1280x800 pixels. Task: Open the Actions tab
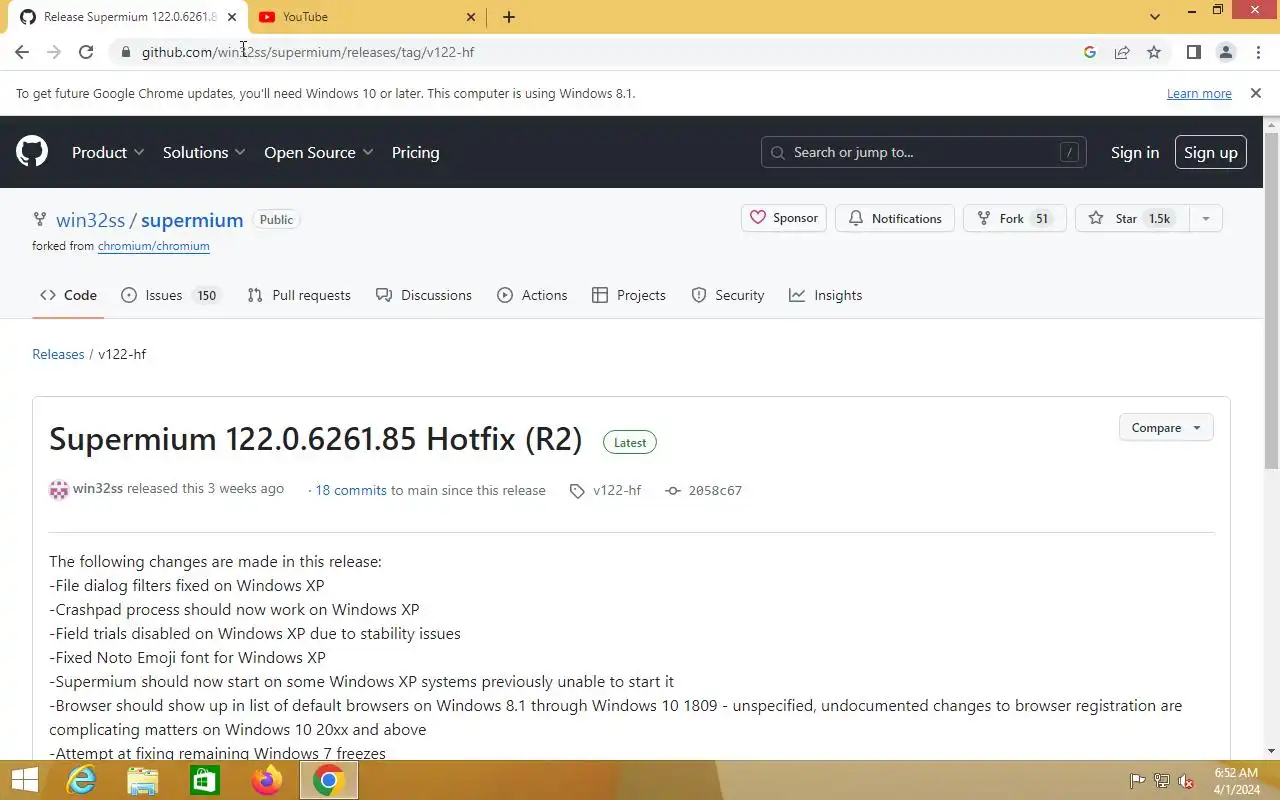tap(532, 295)
